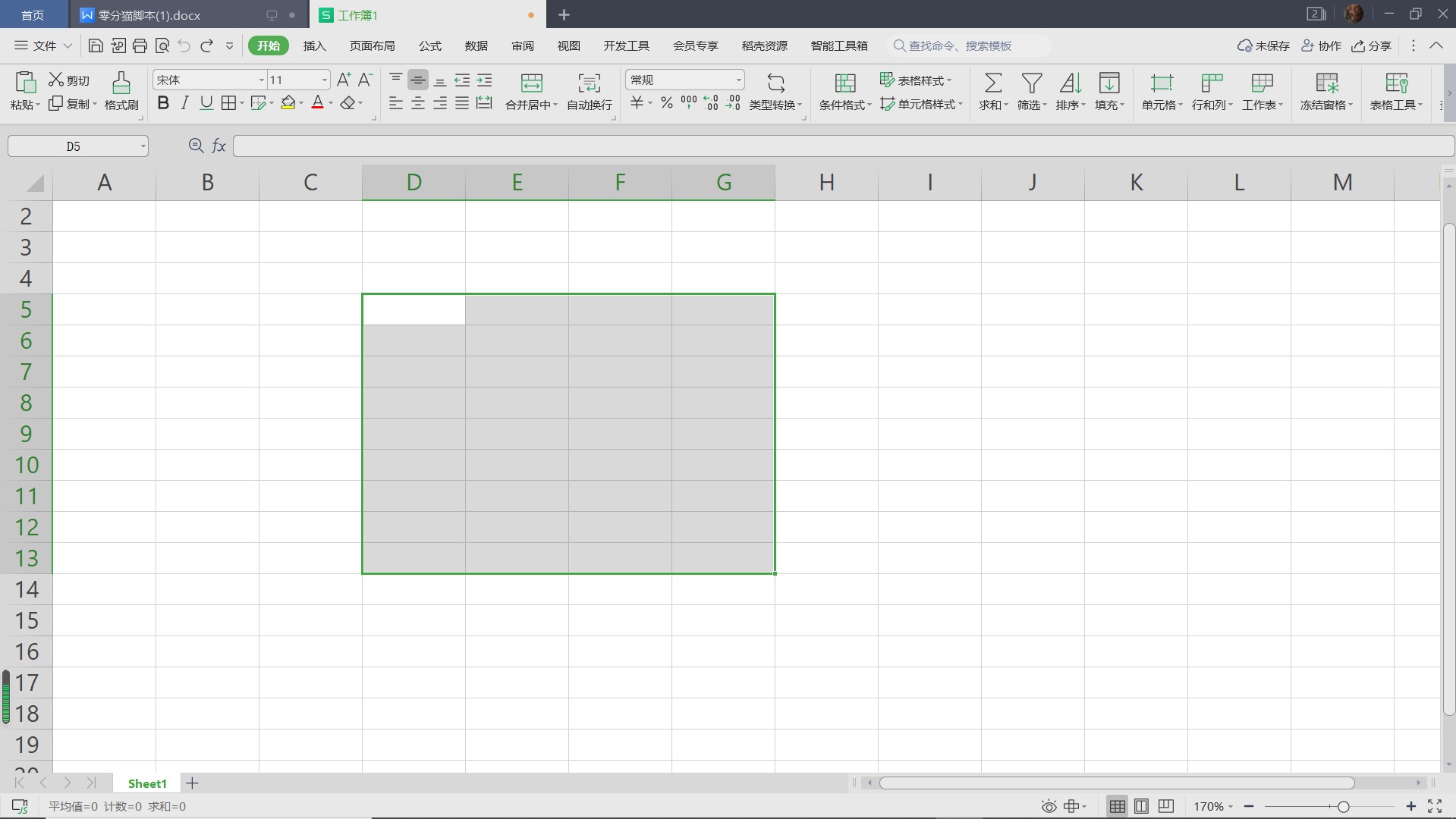Open the font name dropdown showing 宋体
The width and height of the screenshot is (1456, 819).
click(261, 80)
